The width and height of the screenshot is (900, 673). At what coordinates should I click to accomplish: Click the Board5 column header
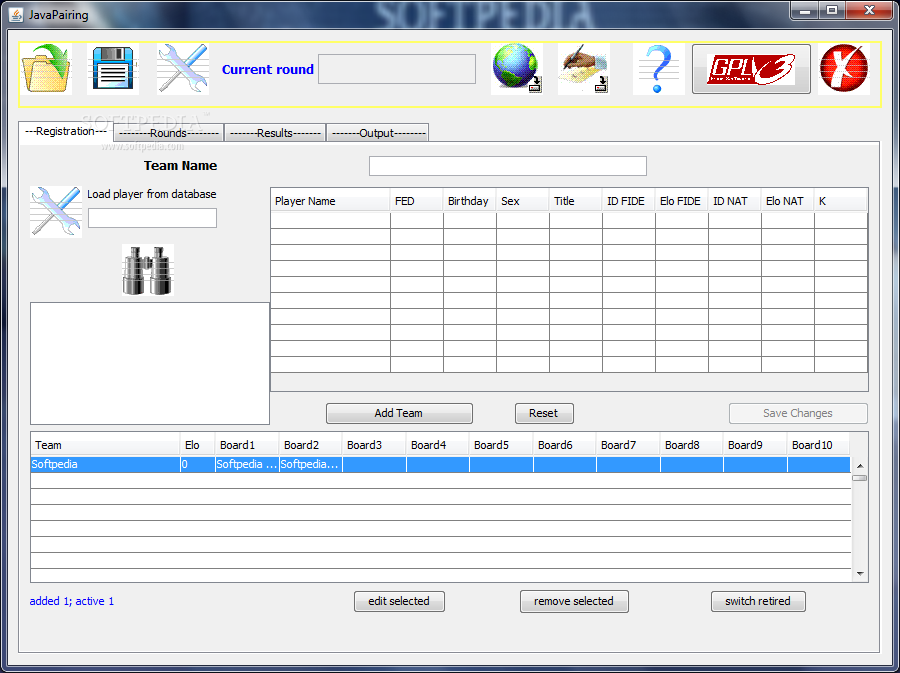pyautogui.click(x=501, y=445)
